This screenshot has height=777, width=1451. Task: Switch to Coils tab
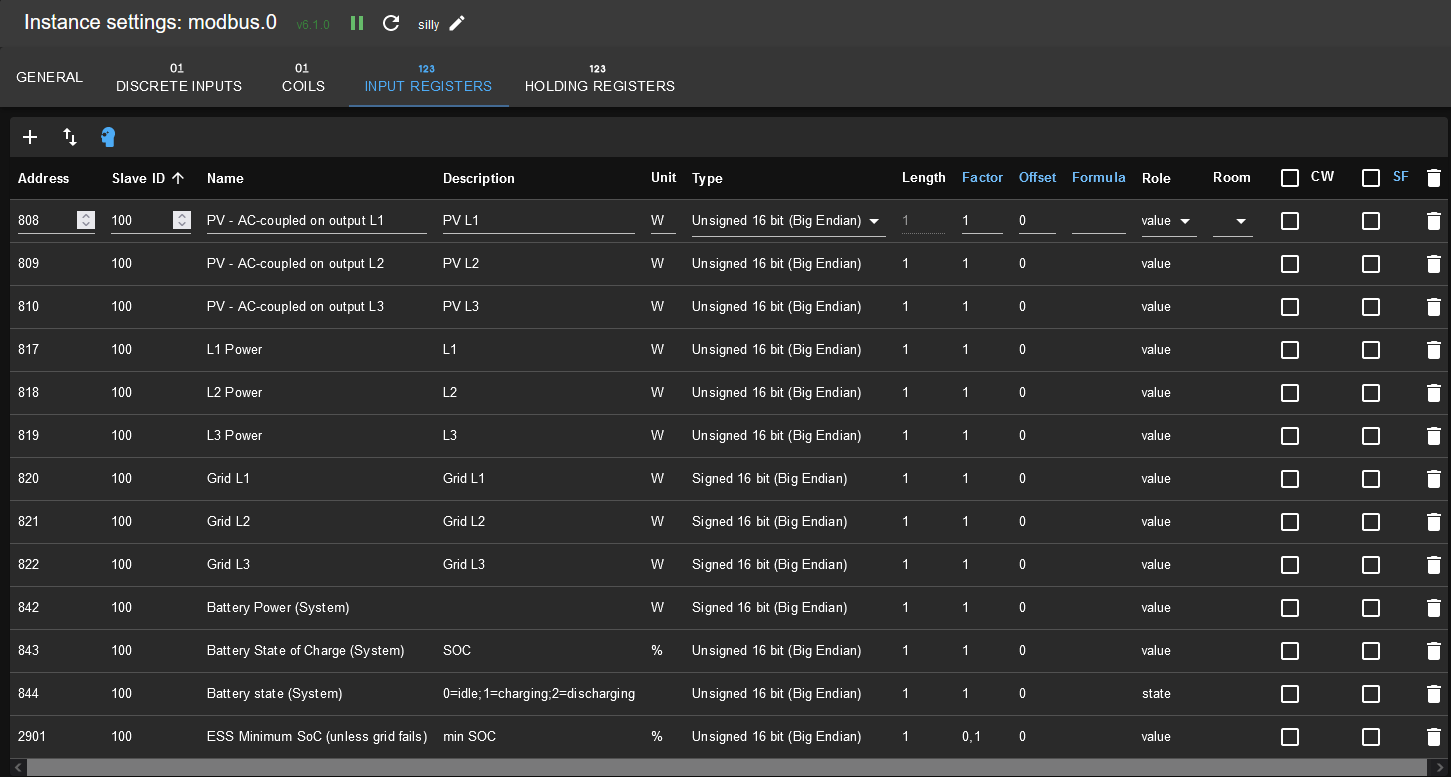pyautogui.click(x=303, y=77)
